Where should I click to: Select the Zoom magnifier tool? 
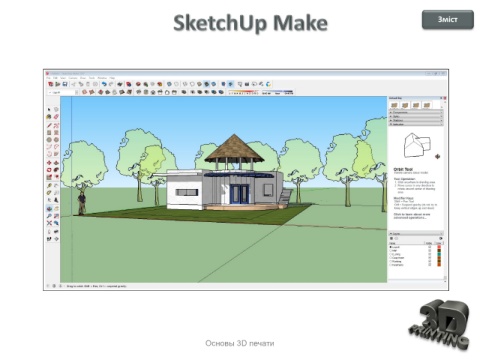pyautogui.click(x=49, y=216)
